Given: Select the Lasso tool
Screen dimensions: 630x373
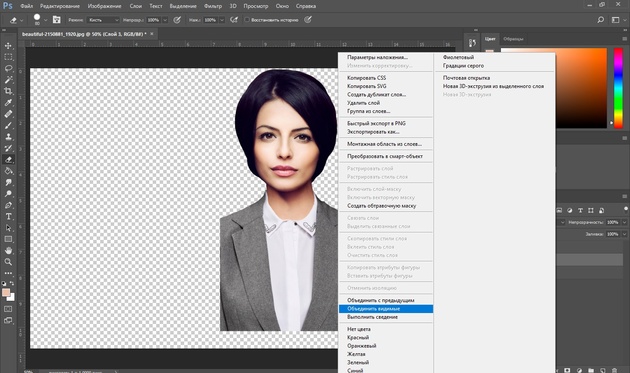Looking at the screenshot, I should [8, 68].
